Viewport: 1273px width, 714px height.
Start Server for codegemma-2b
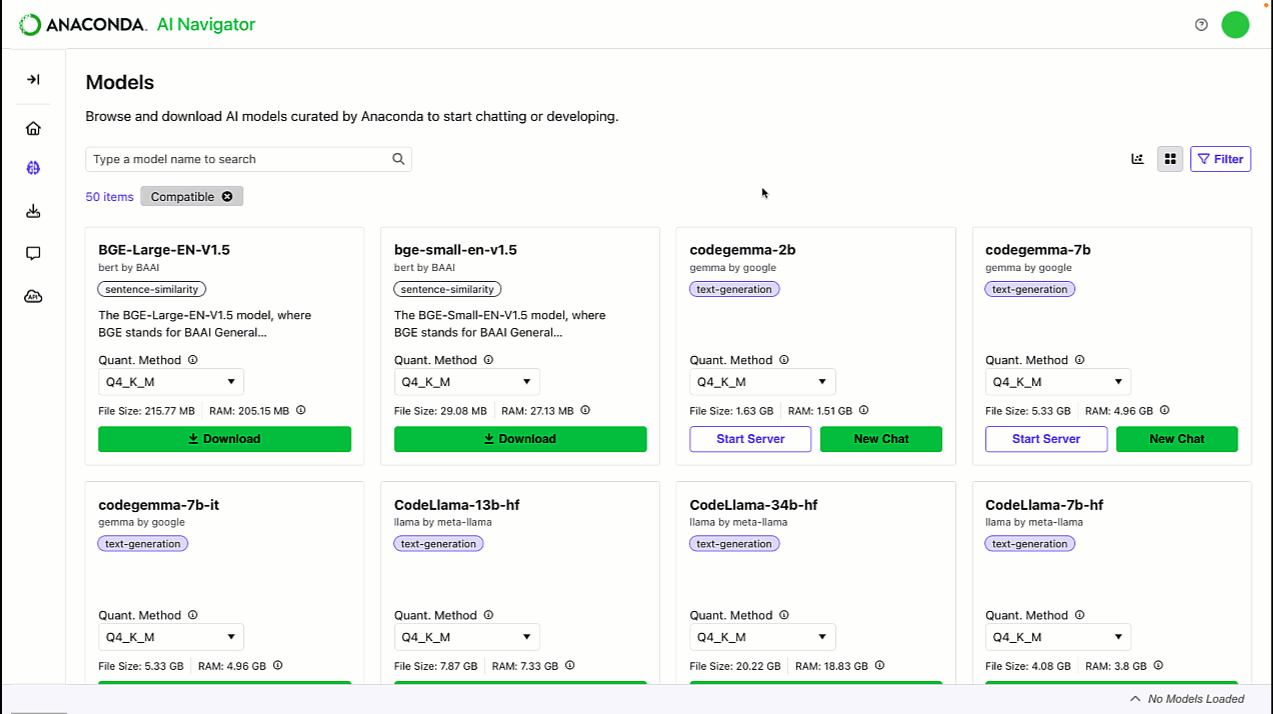point(750,439)
